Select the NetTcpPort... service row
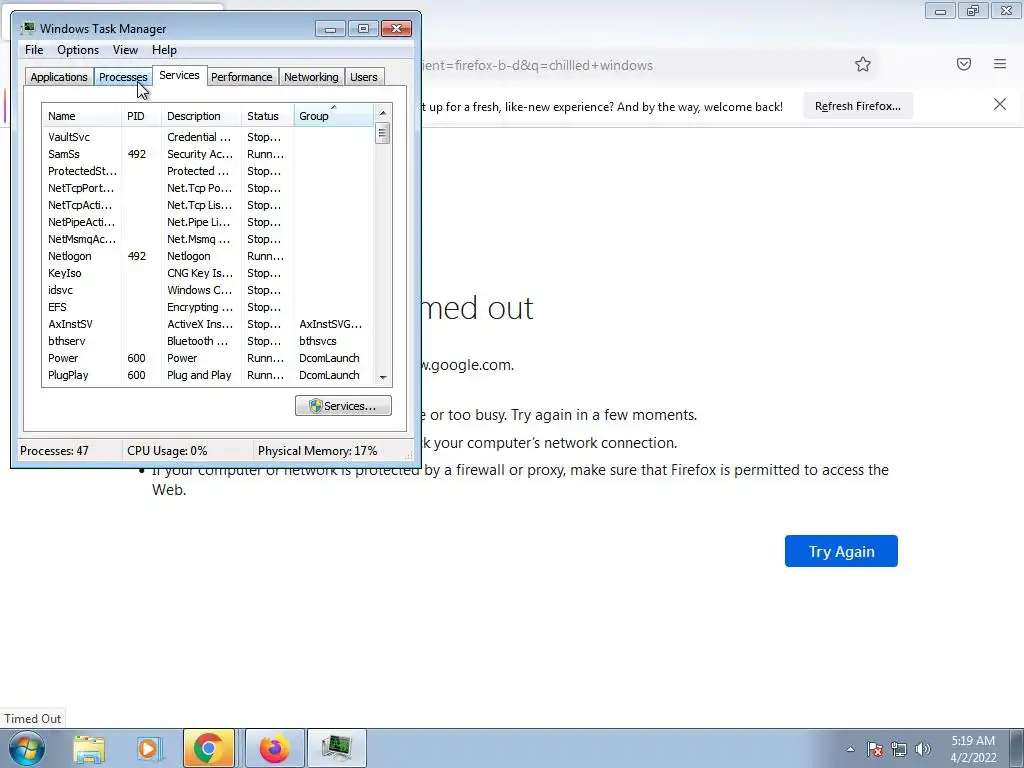Screen dimensions: 1024x768 (x=208, y=188)
